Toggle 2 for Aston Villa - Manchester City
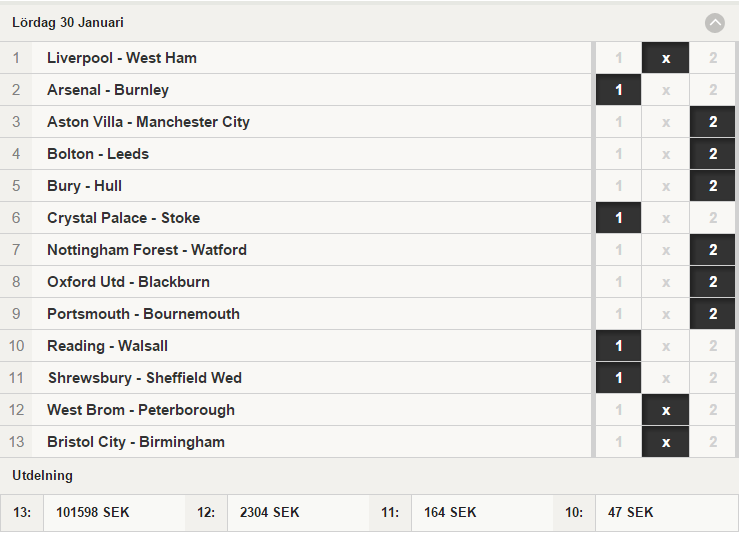 point(713,122)
